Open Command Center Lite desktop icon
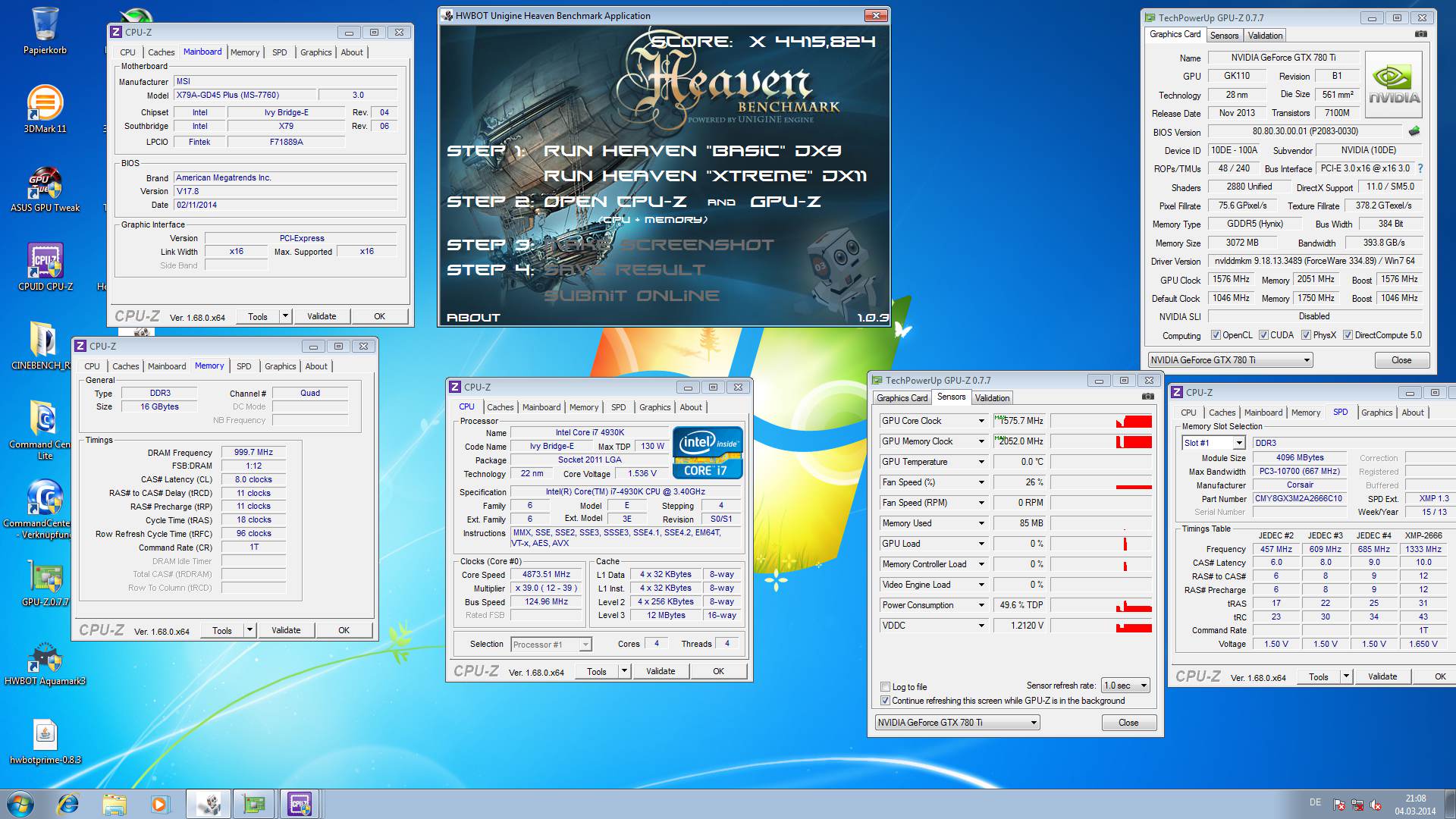The width and height of the screenshot is (1456, 819). 42,430
